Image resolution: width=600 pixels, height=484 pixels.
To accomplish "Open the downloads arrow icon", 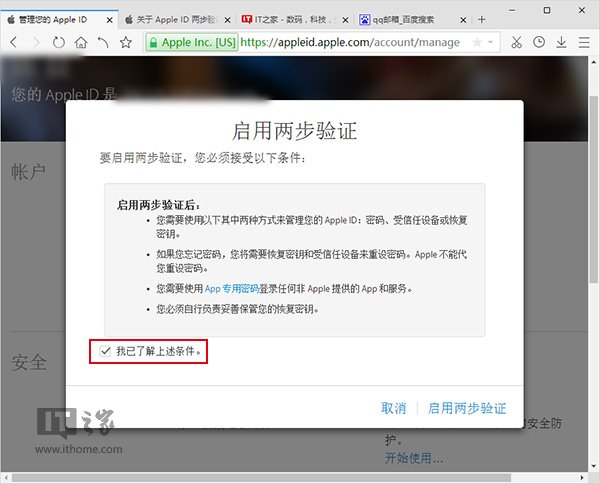I will tap(561, 42).
